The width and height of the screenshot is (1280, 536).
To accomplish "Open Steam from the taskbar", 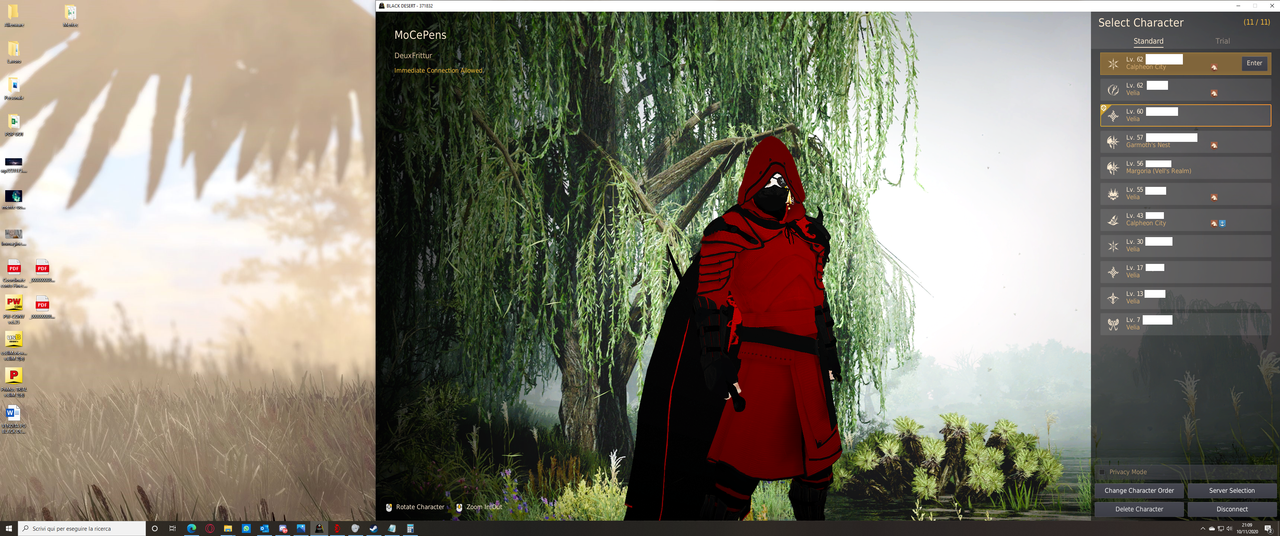I will coord(373,528).
